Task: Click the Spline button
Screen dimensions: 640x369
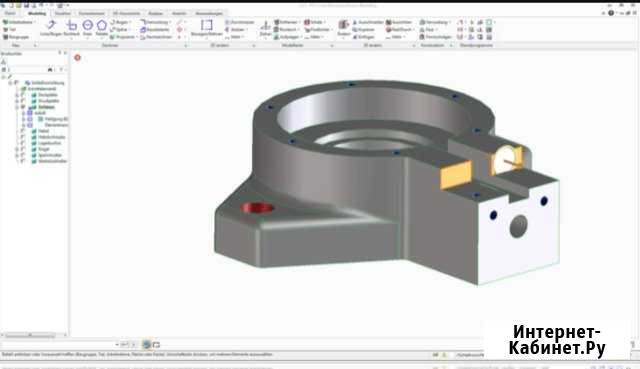Action: pyautogui.click(x=121, y=29)
